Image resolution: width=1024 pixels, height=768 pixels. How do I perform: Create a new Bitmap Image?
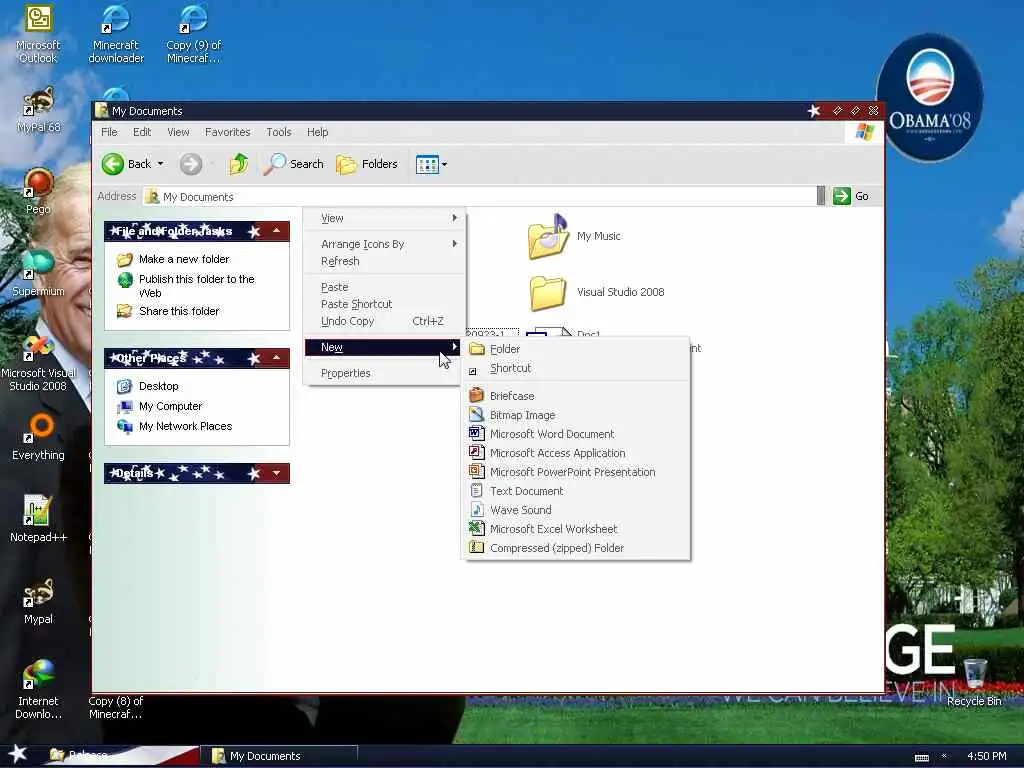coord(576,415)
